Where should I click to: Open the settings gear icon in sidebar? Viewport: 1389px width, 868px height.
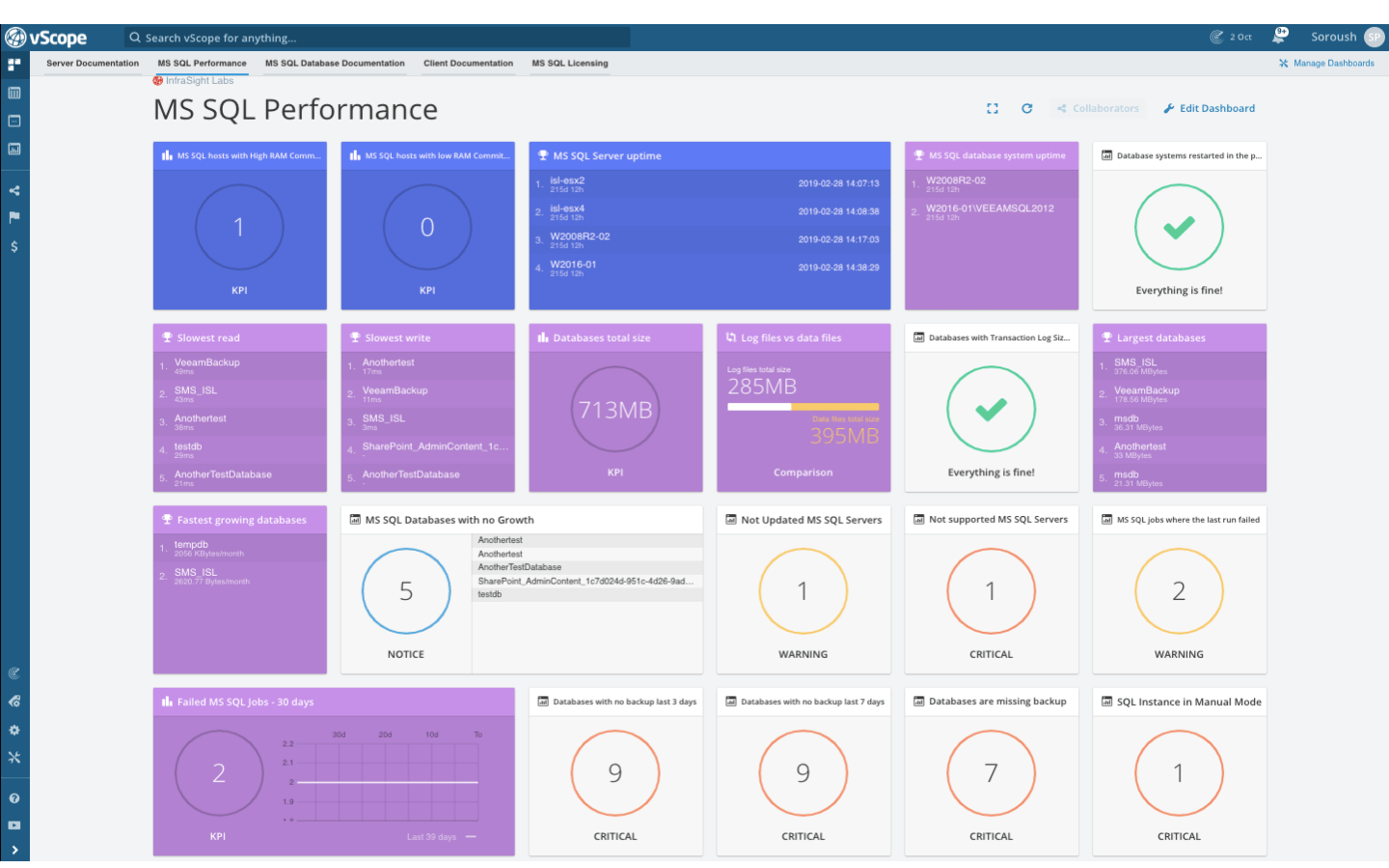(14, 730)
